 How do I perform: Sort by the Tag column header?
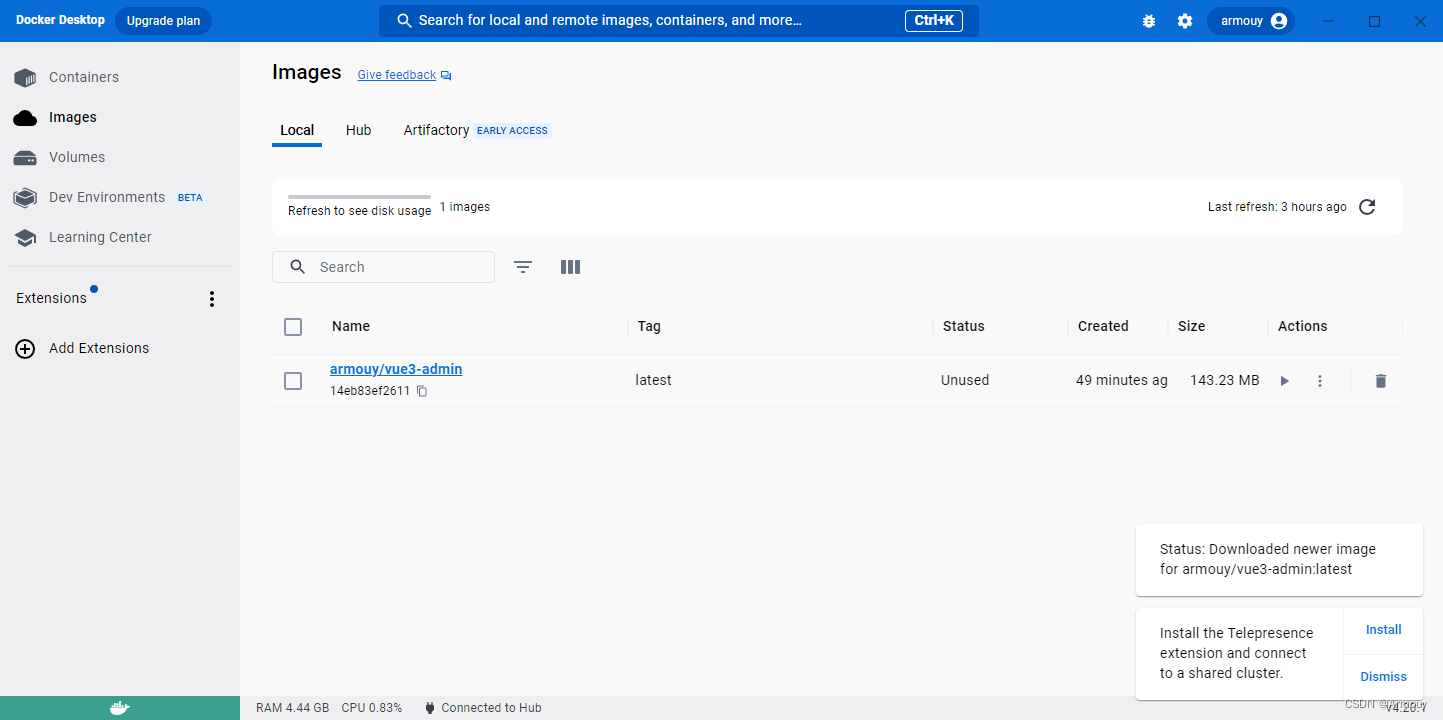click(649, 326)
